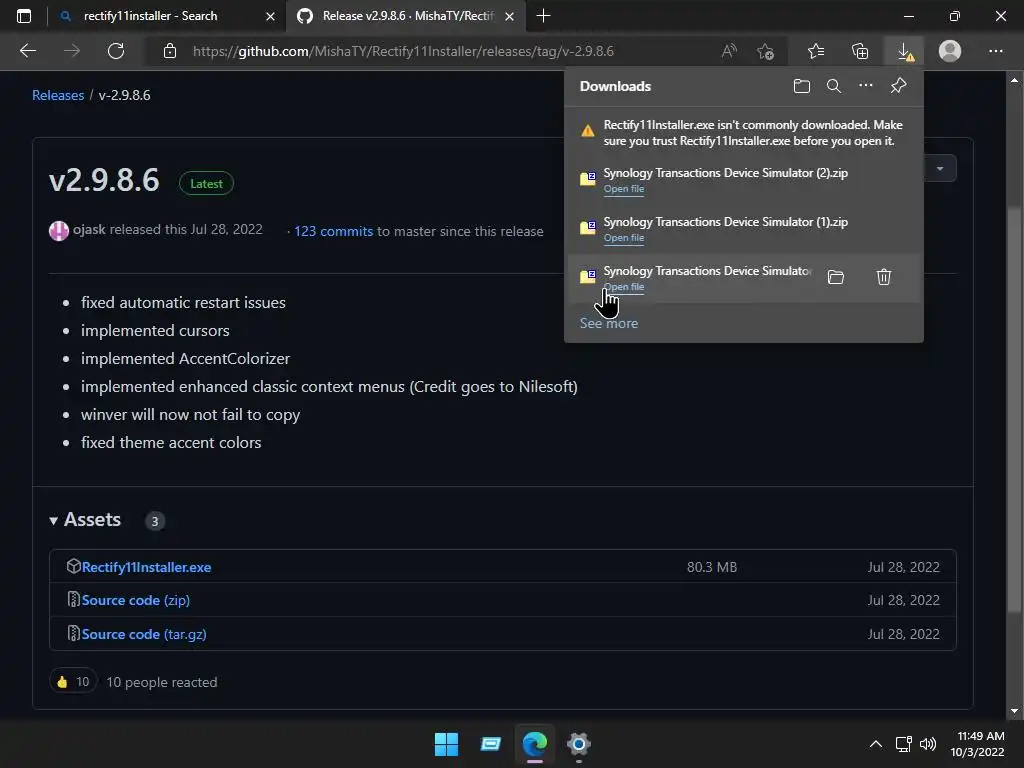Download Rectify11Installer.exe asset
Image resolution: width=1024 pixels, height=768 pixels.
tap(146, 567)
